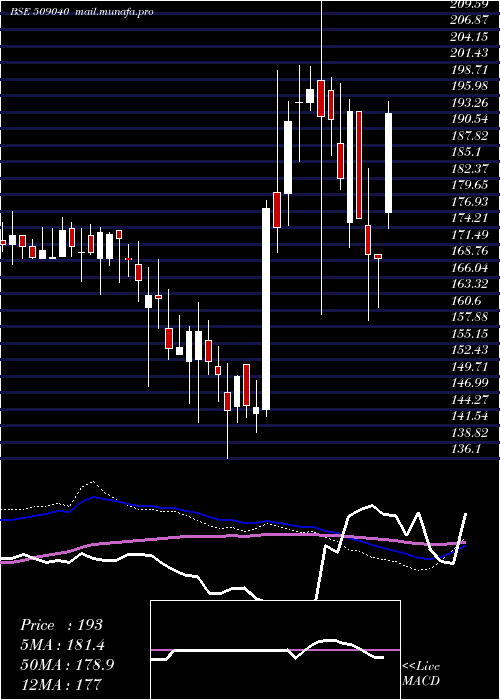Click the 138.82 price axis label
This screenshot has height=700, width=500.
coord(470,433)
